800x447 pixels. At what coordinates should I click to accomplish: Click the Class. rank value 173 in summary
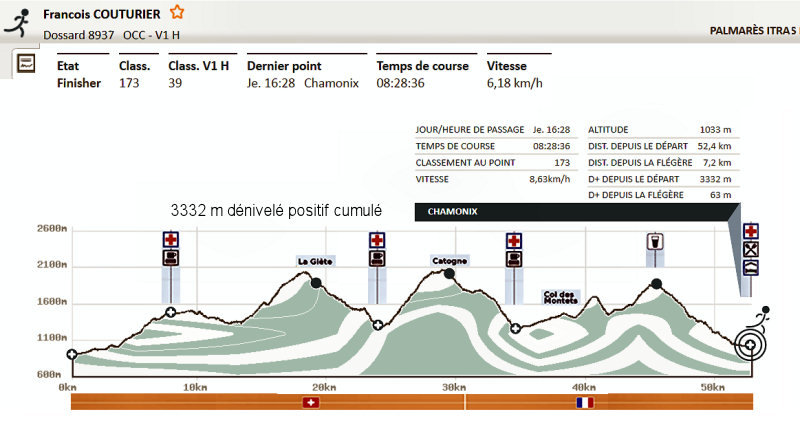tap(129, 83)
